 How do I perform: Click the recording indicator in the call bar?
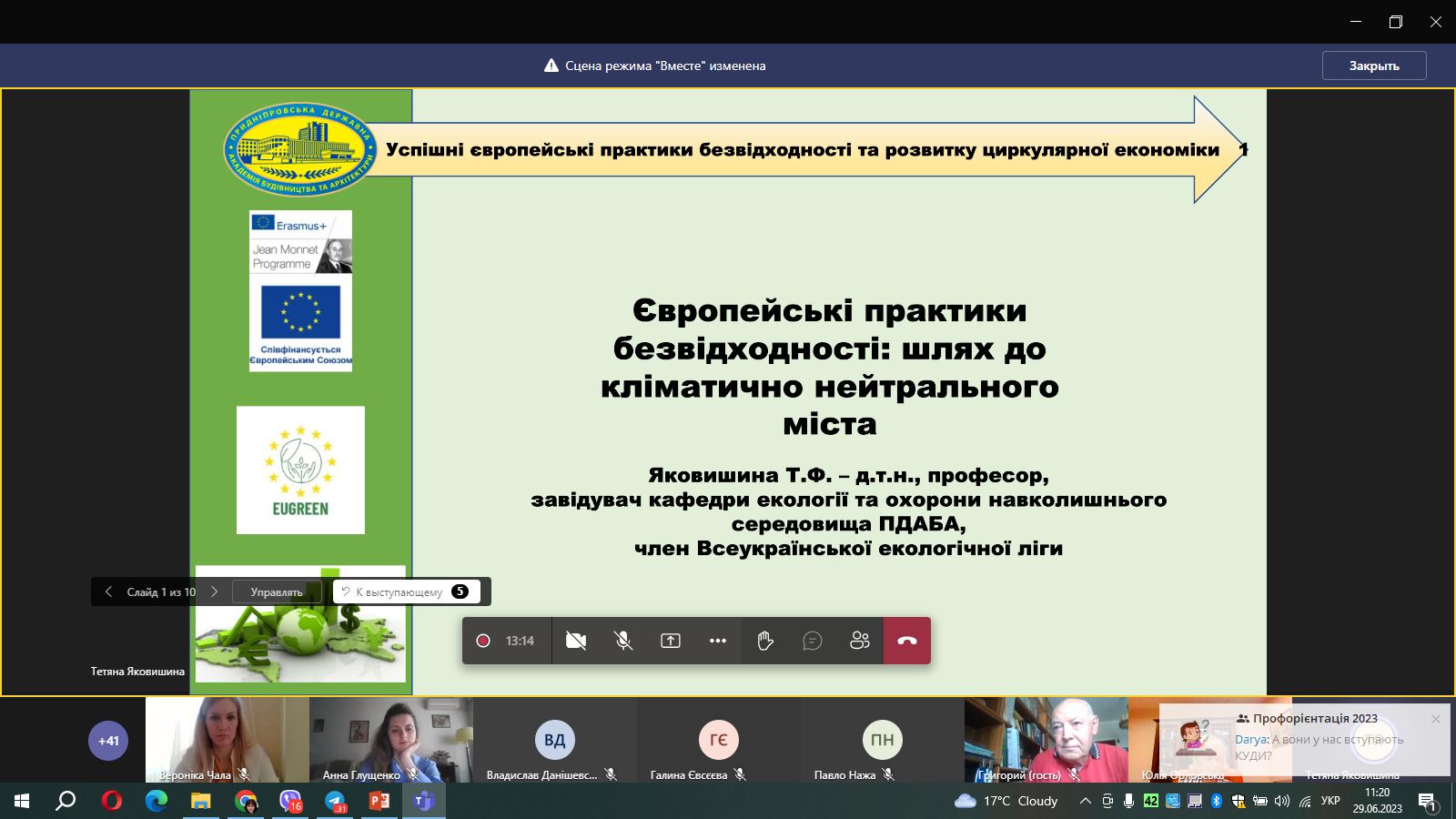coord(483,641)
